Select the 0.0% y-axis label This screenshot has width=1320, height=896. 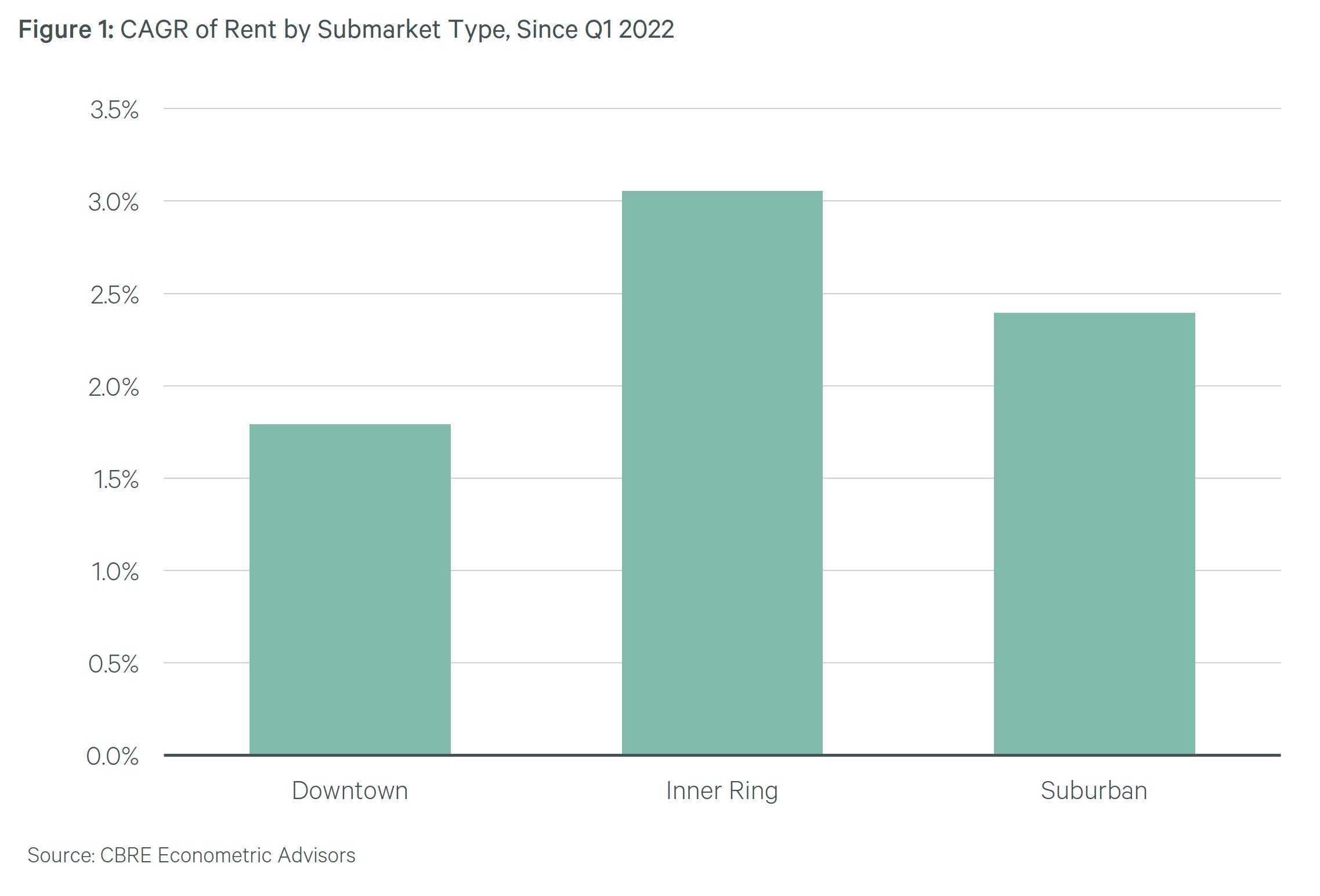[x=113, y=756]
